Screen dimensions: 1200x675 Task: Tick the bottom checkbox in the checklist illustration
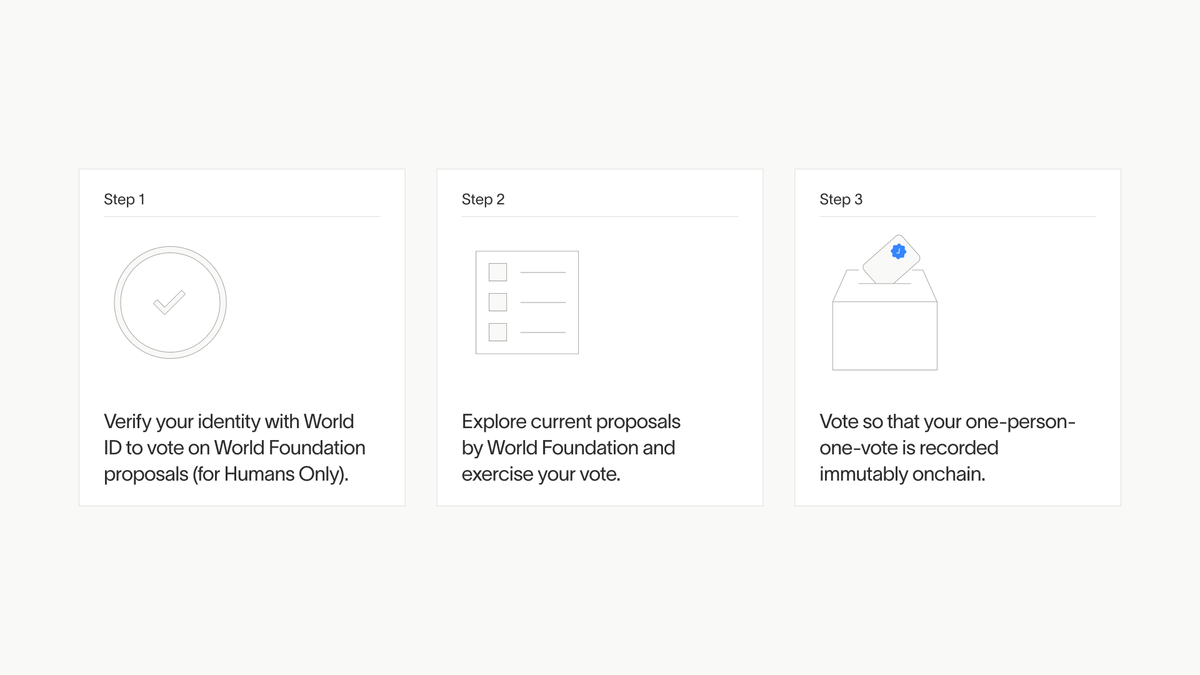click(497, 332)
